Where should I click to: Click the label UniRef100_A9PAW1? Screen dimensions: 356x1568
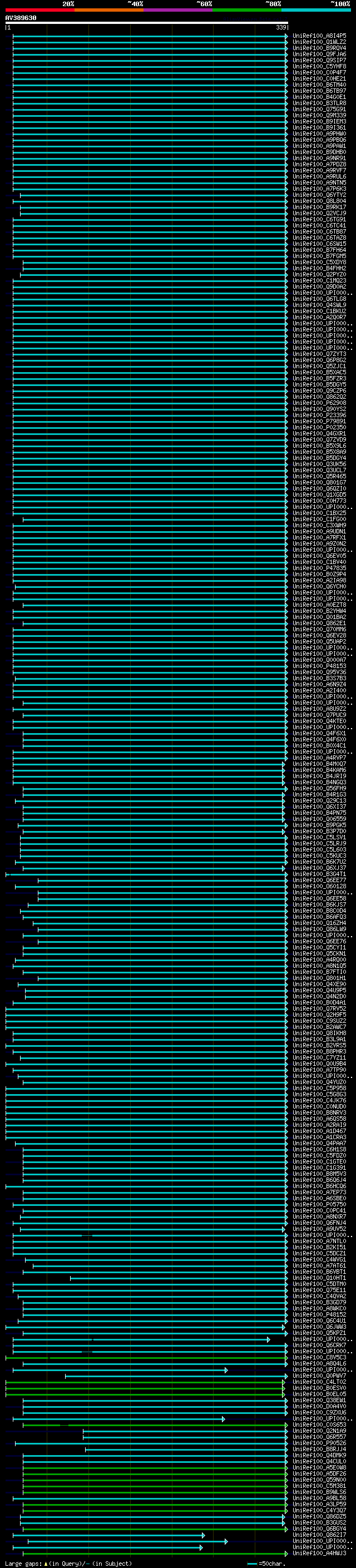click(319, 146)
